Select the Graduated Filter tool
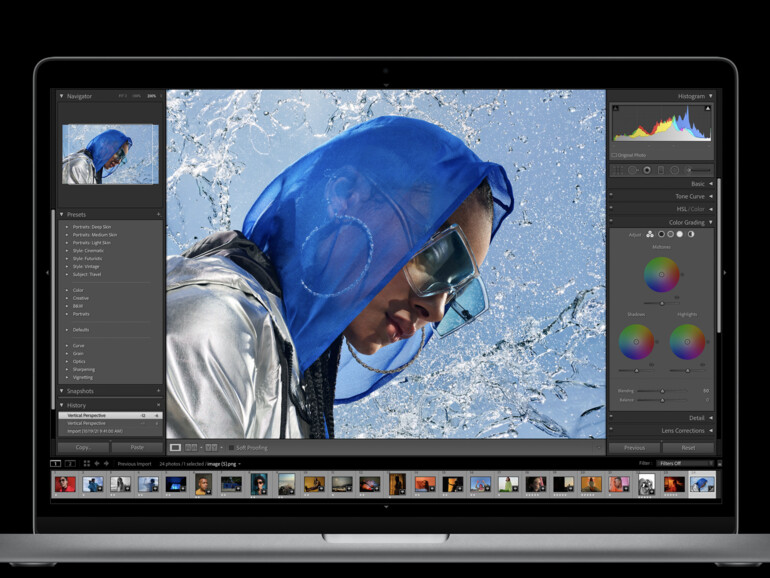This screenshot has height=578, width=770. click(661, 170)
